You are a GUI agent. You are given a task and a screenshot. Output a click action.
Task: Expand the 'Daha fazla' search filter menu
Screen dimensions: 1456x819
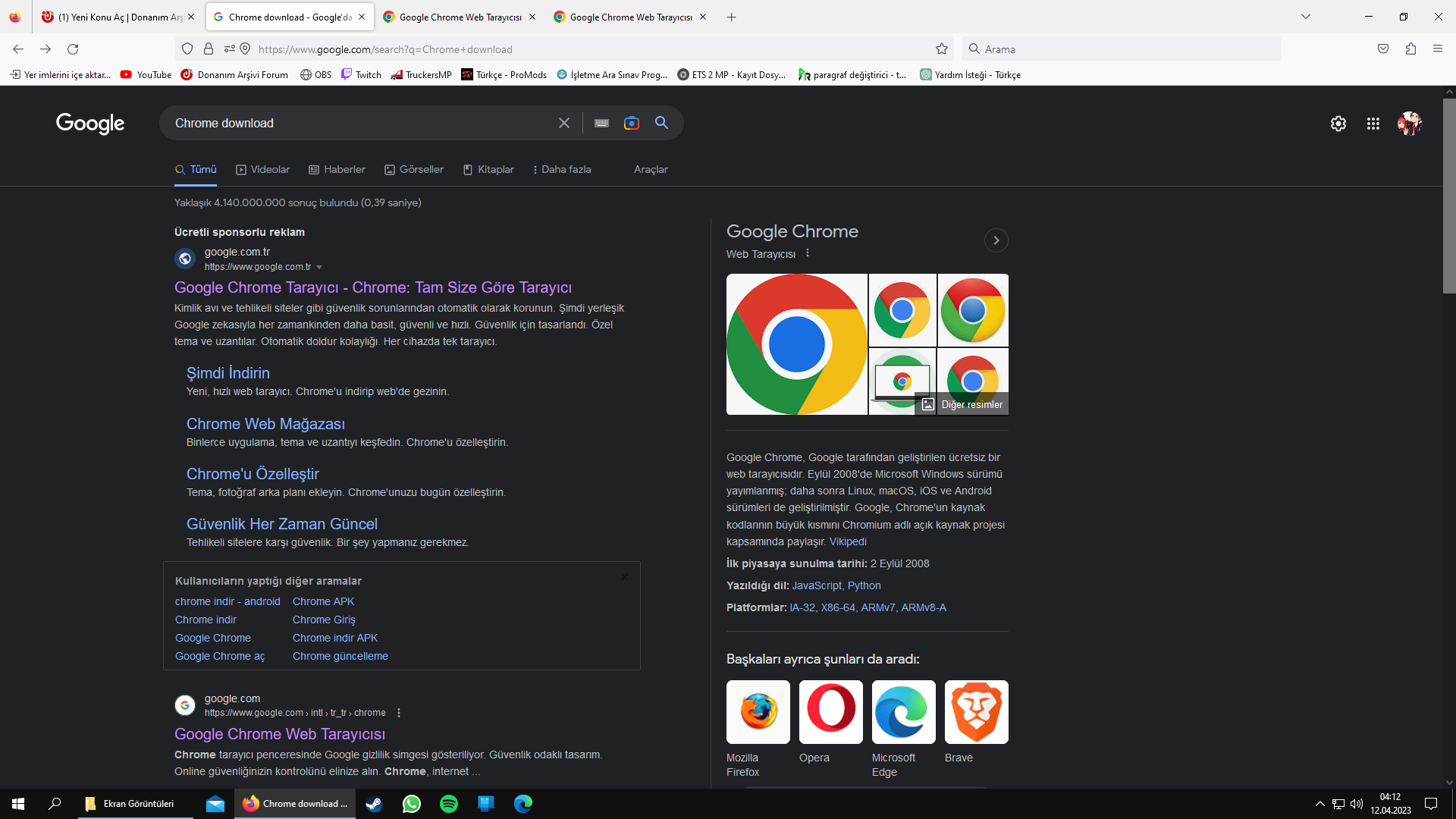coord(561,169)
